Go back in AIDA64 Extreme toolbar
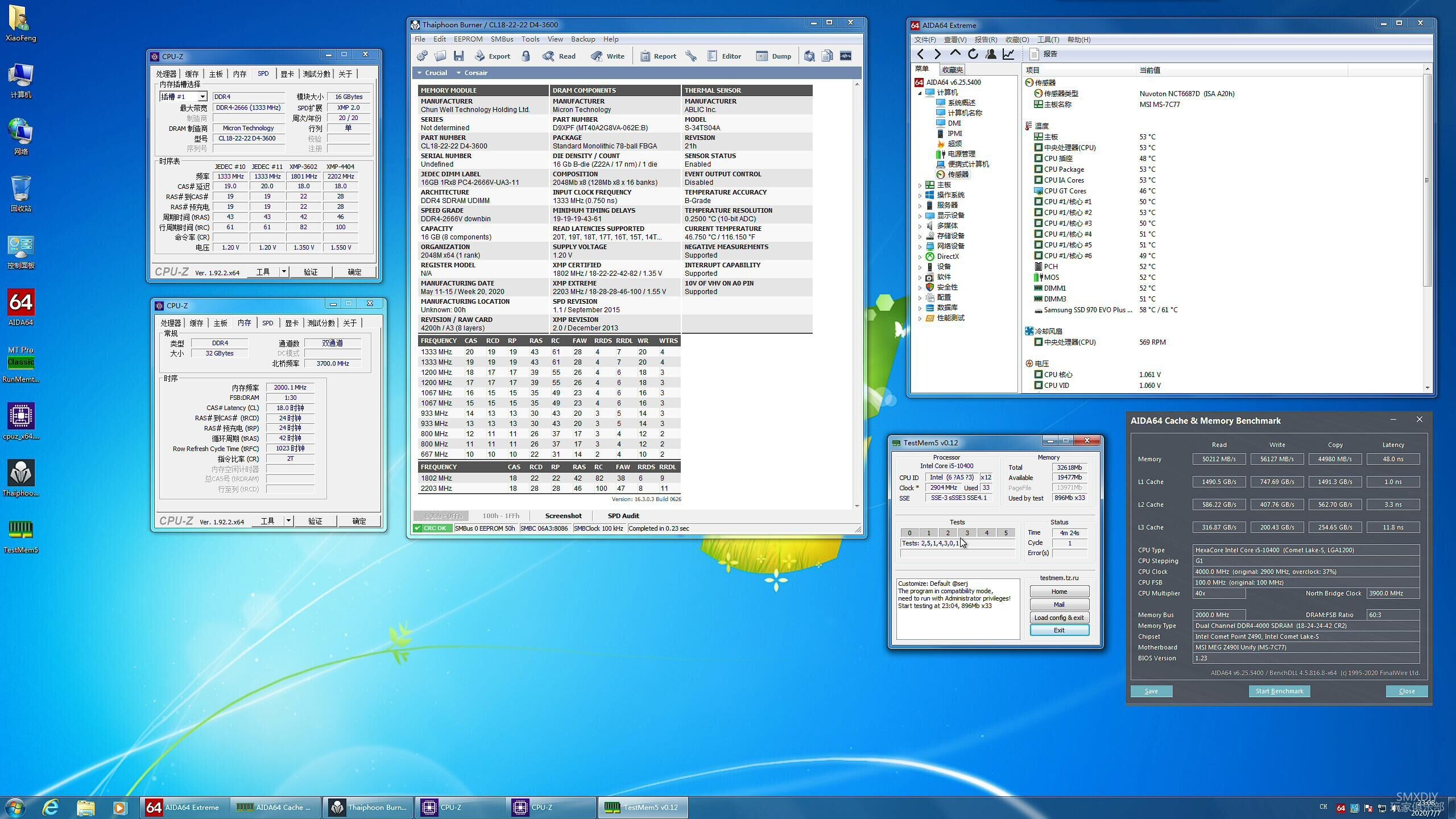The height and width of the screenshot is (819, 1456). 920,54
